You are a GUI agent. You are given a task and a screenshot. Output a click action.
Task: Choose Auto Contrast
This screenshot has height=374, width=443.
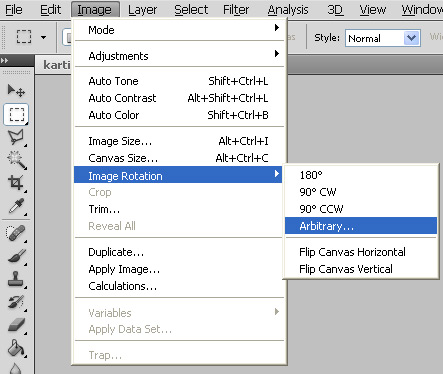click(178, 98)
